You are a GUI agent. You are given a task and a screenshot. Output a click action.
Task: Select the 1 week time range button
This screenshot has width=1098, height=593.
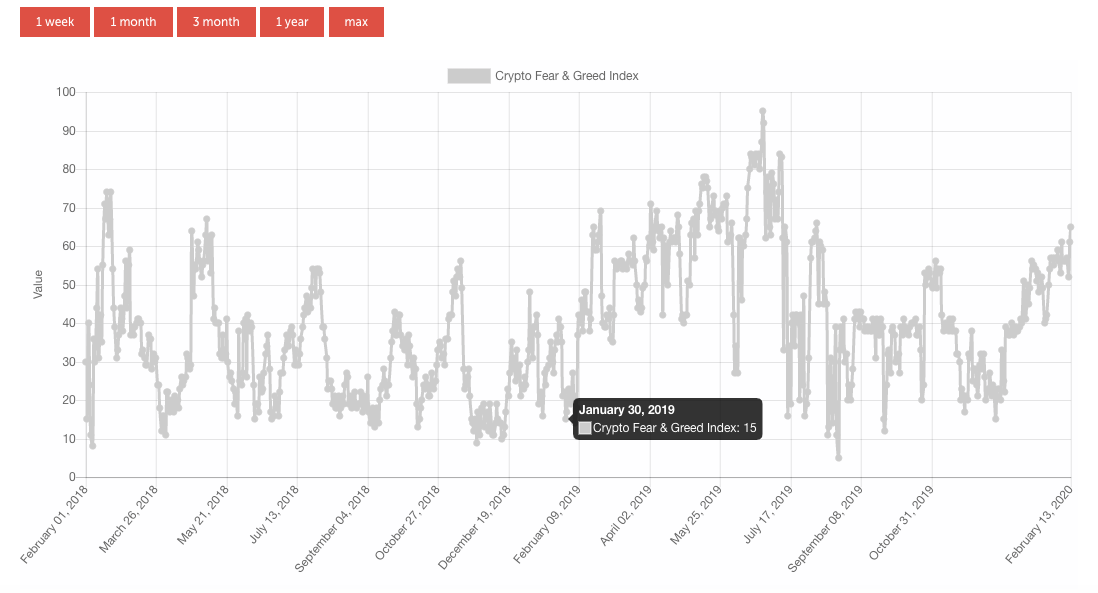coord(54,21)
